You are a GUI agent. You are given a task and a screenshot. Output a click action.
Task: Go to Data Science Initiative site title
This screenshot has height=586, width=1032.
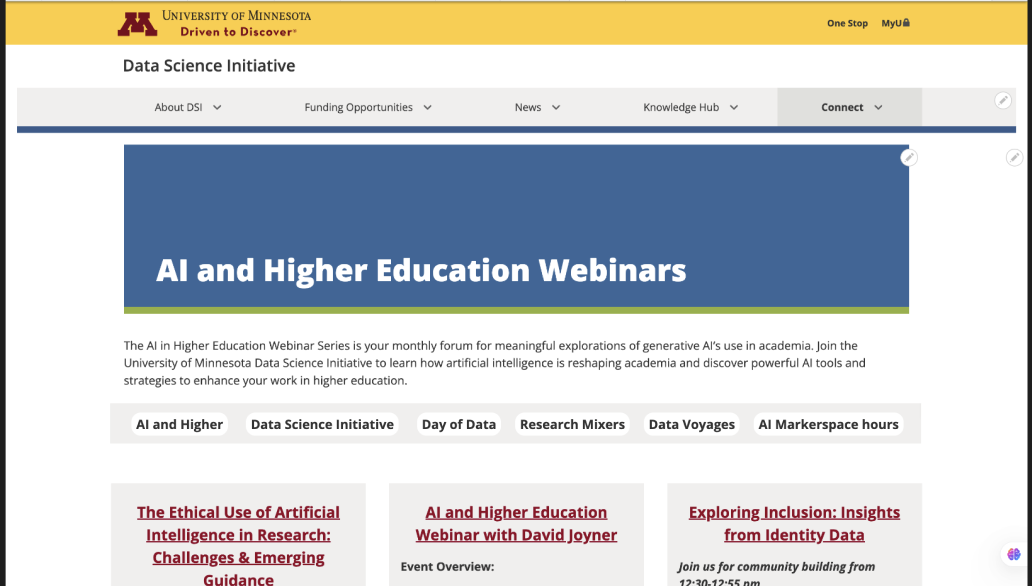click(x=209, y=66)
